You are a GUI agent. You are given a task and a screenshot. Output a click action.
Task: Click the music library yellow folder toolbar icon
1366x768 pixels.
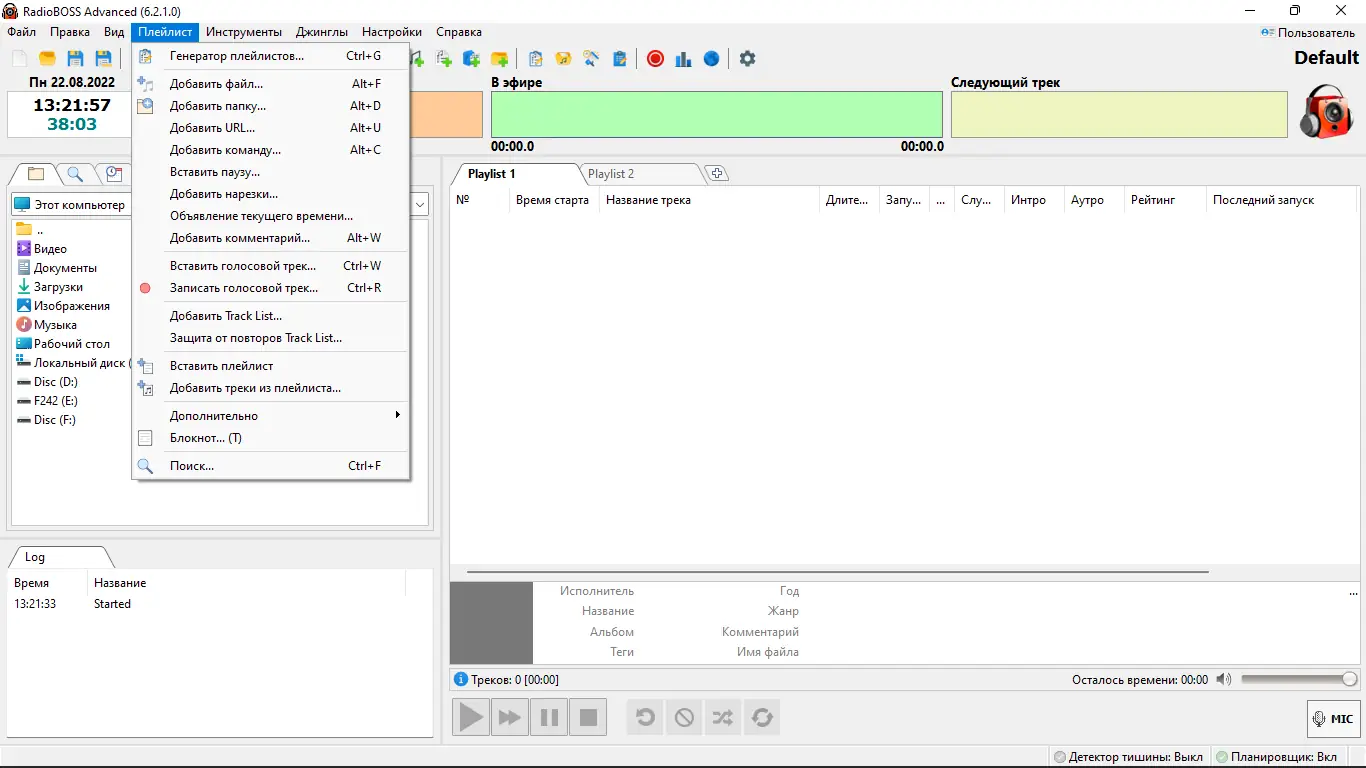pos(563,59)
